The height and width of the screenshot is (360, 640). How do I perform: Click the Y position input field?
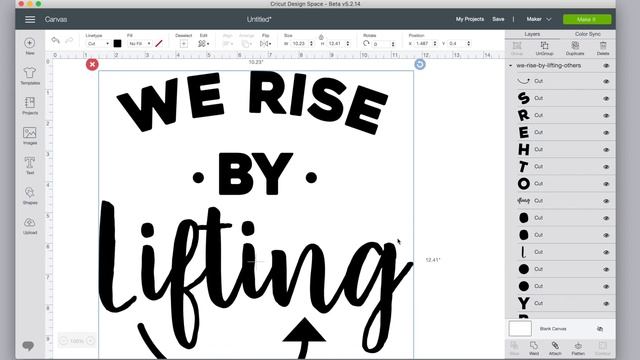457,44
